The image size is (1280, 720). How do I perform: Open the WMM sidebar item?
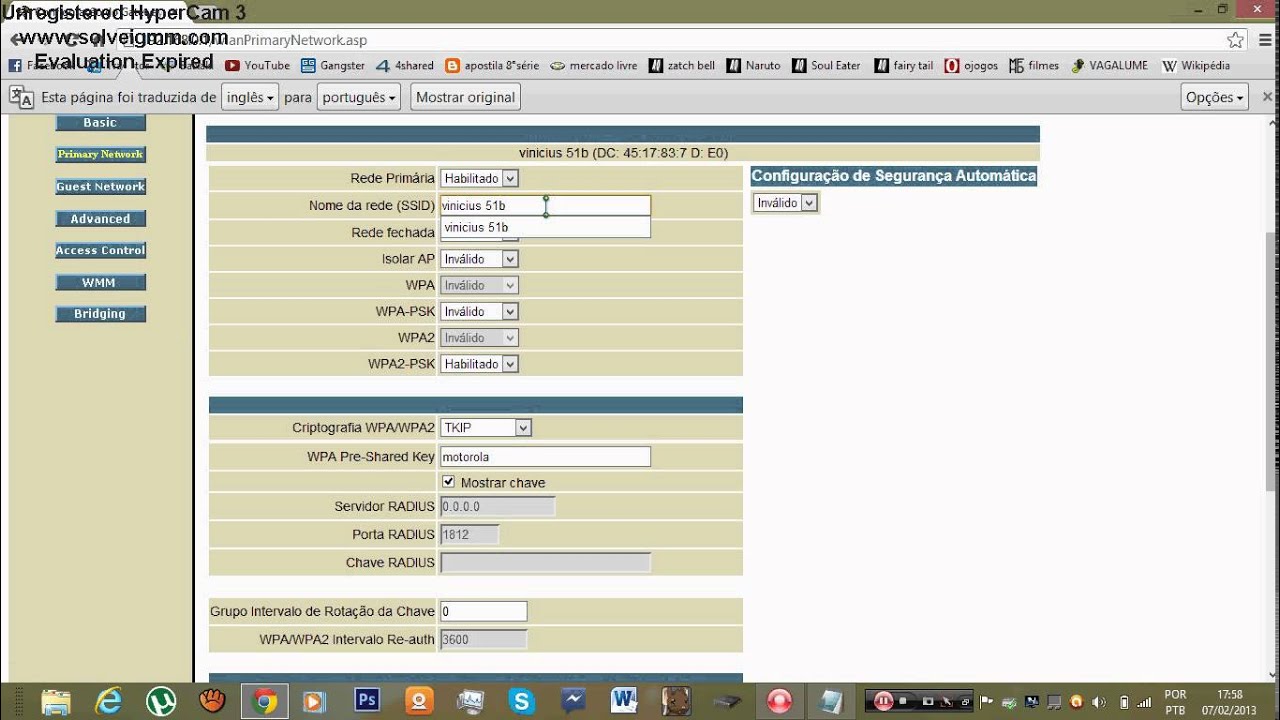(100, 283)
